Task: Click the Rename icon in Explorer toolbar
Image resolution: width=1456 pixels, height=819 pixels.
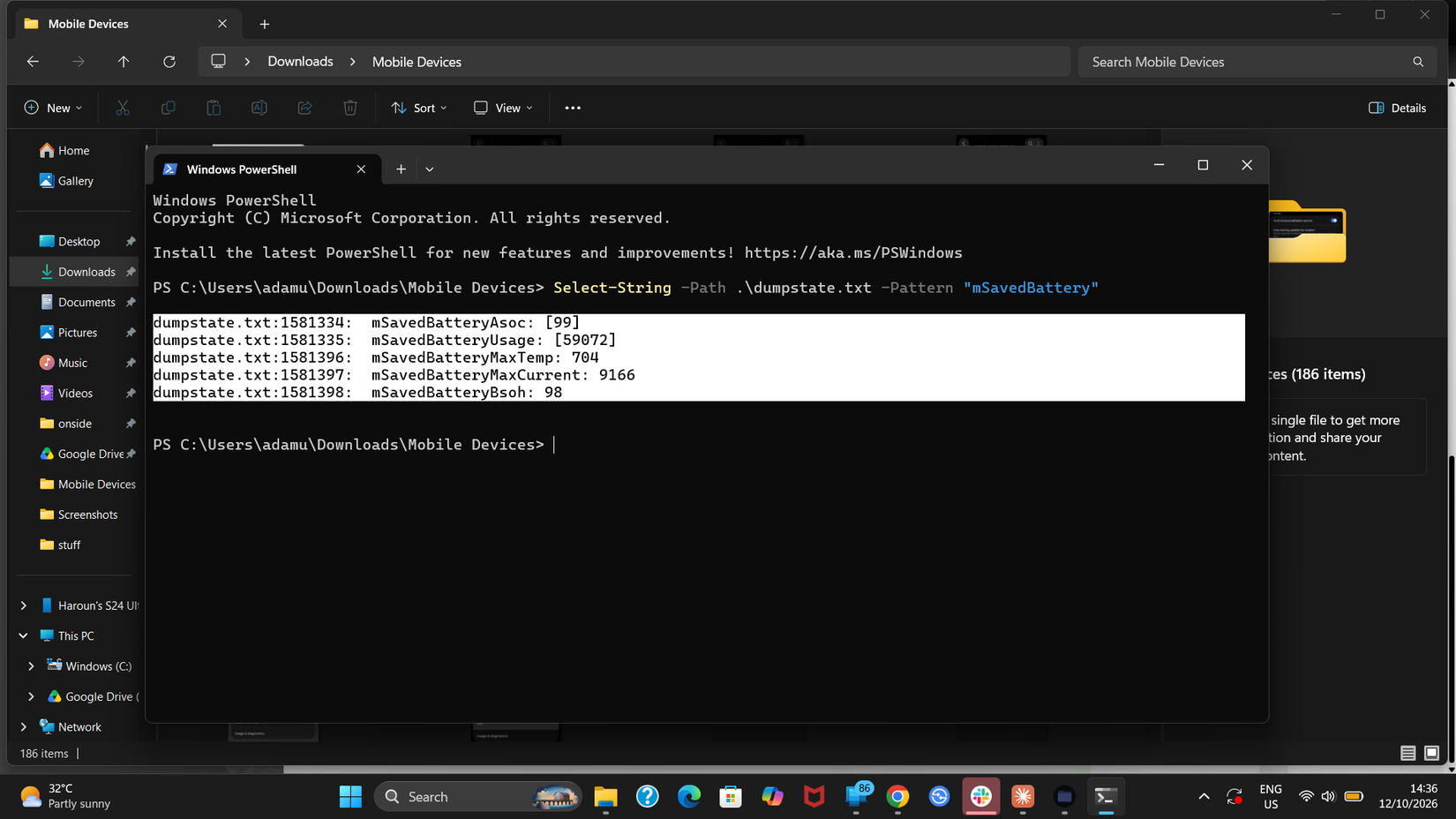Action: coord(259,108)
